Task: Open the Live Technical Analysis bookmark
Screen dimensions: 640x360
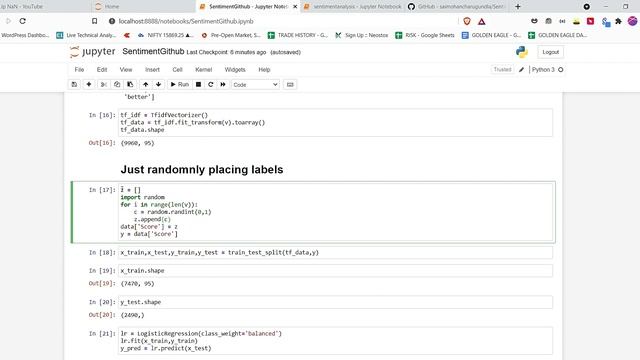Action: [86, 36]
